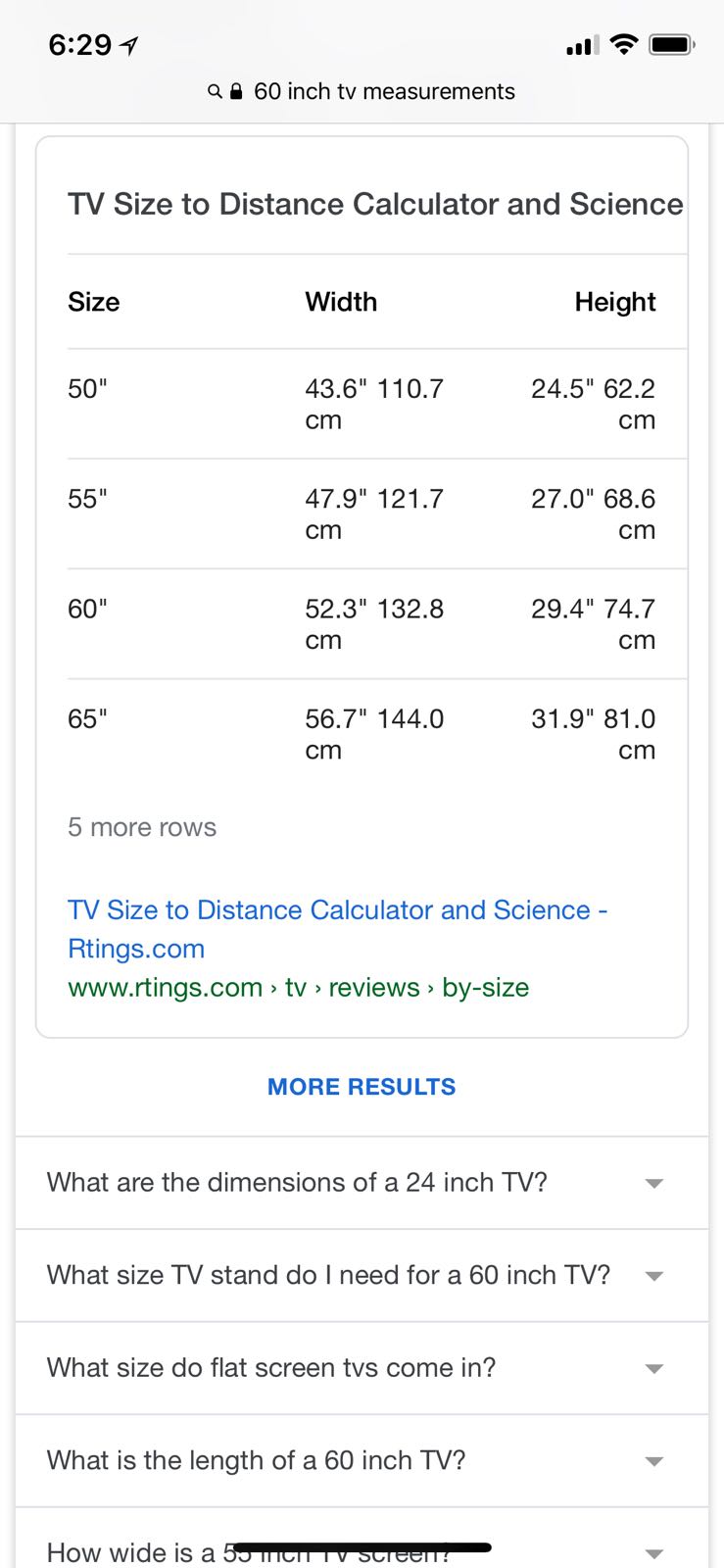Tap the clock time 6:29 in status bar

click(80, 45)
